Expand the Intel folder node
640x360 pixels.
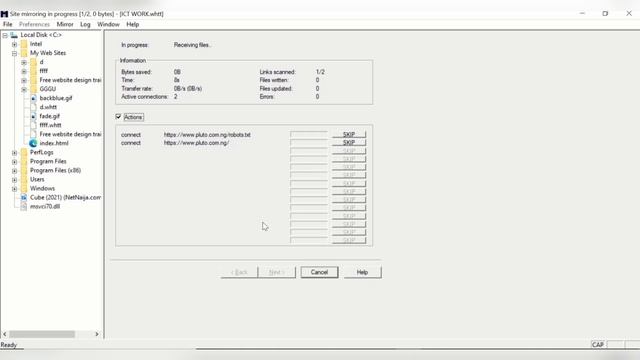click(15, 44)
